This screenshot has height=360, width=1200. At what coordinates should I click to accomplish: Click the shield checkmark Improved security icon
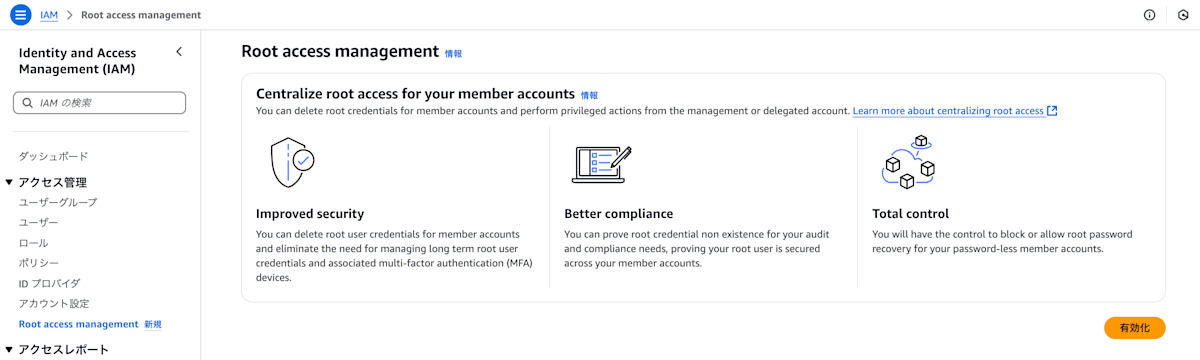[x=292, y=162]
